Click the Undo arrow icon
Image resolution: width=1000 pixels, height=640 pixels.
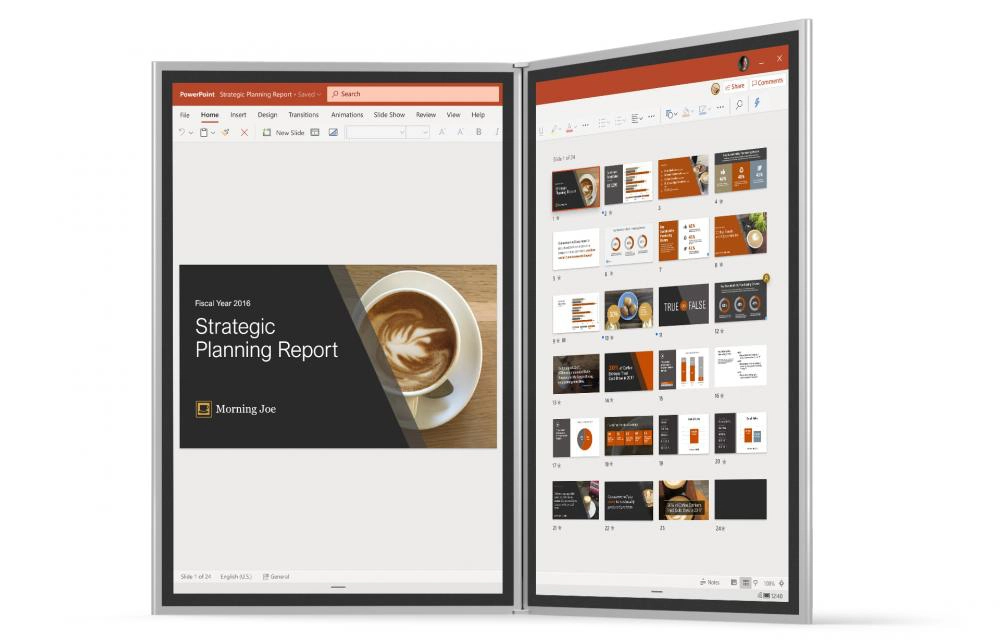tap(182, 132)
